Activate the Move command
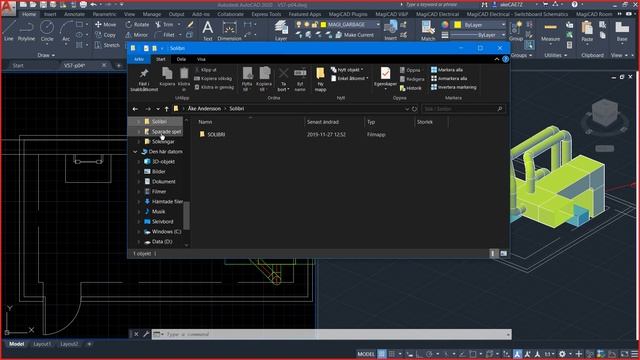The width and height of the screenshot is (640, 360). pyautogui.click(x=105, y=24)
